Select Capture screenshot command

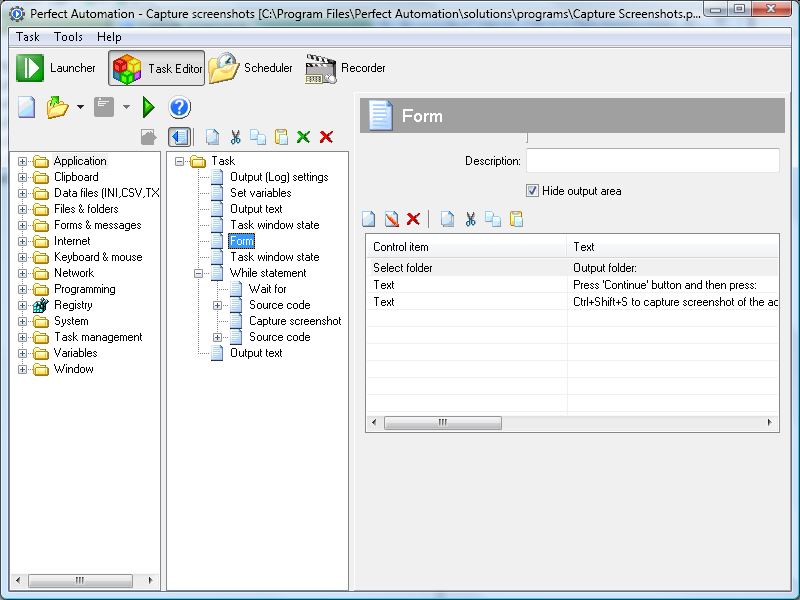click(x=295, y=321)
